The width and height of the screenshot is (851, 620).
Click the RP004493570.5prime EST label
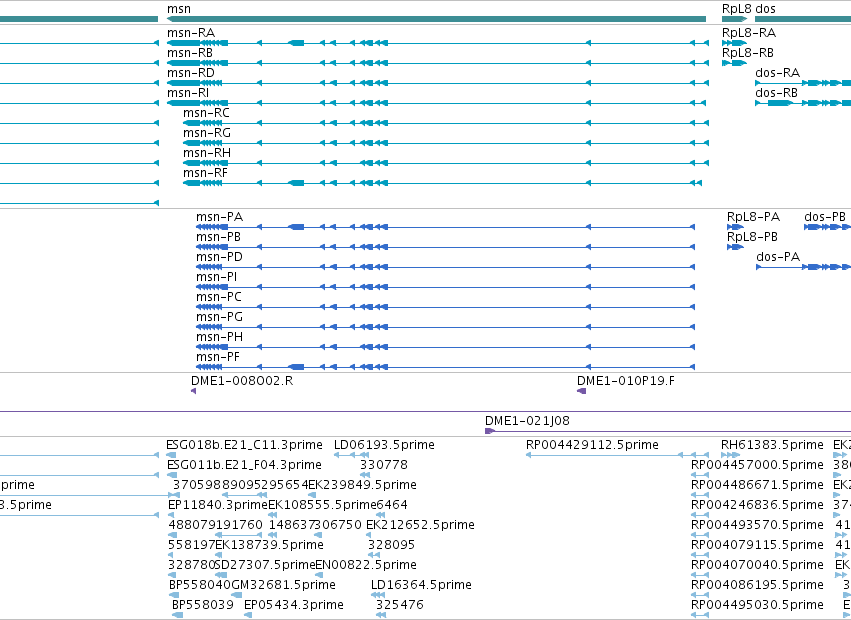click(x=757, y=525)
